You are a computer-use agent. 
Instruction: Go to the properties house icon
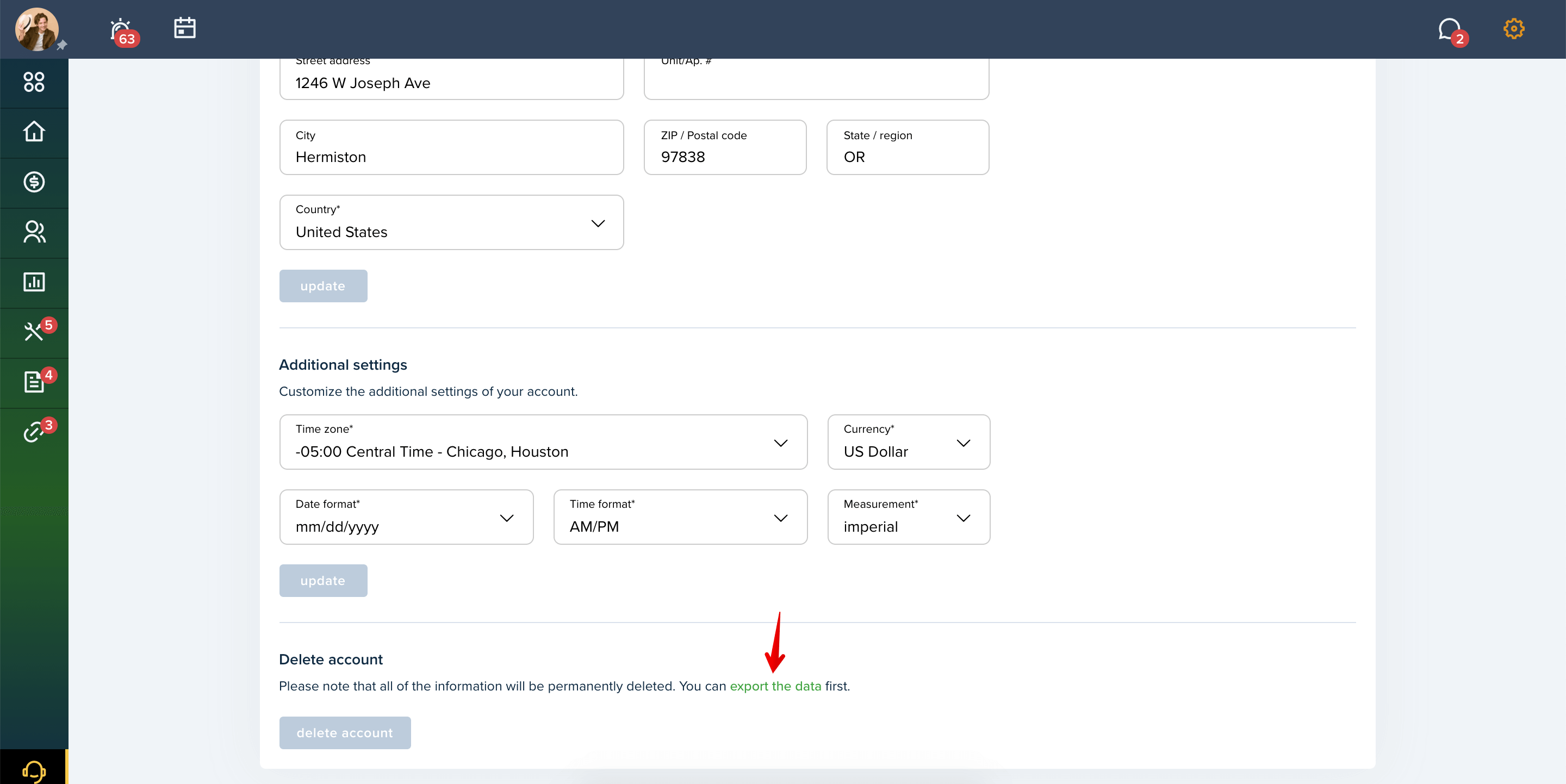coord(34,132)
